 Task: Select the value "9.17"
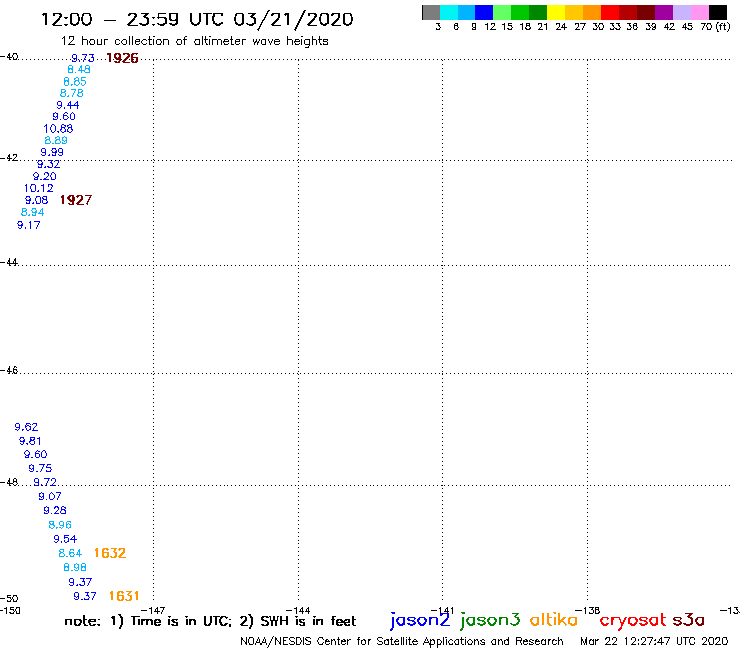pos(29,225)
